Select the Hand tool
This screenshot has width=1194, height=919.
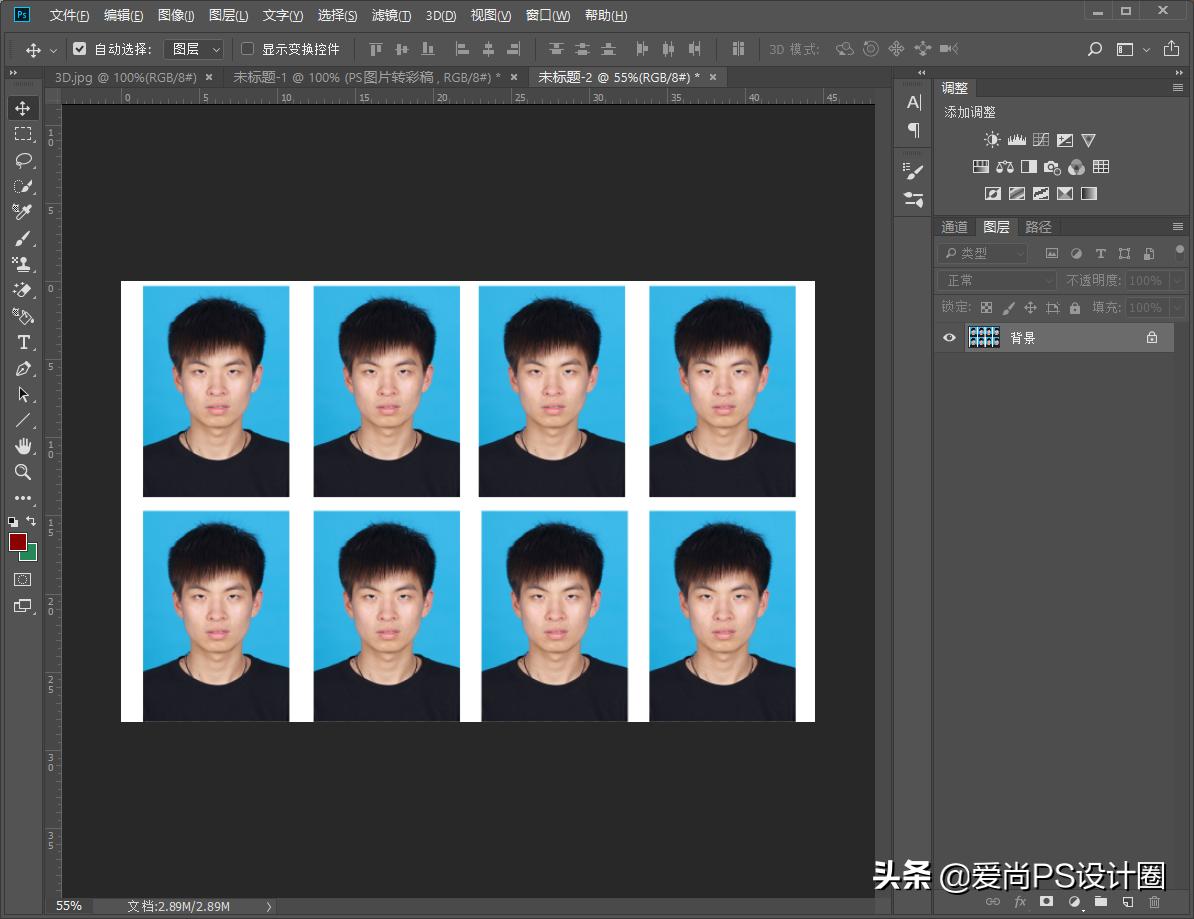click(22, 446)
